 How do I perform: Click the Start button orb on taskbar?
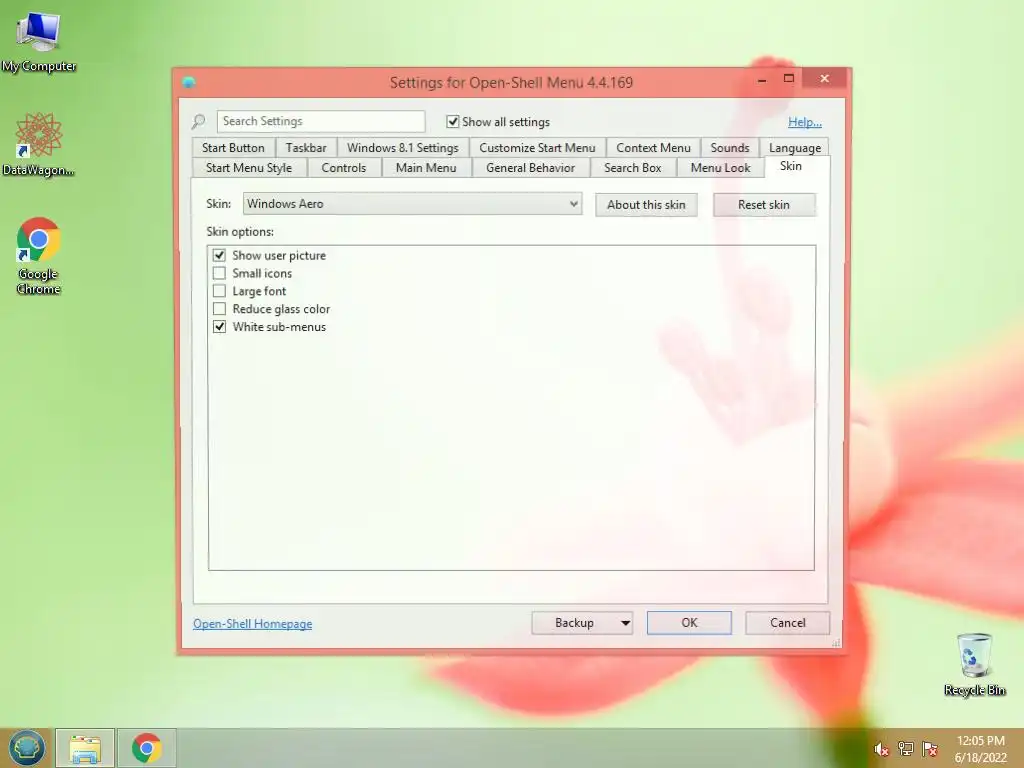pos(26,748)
